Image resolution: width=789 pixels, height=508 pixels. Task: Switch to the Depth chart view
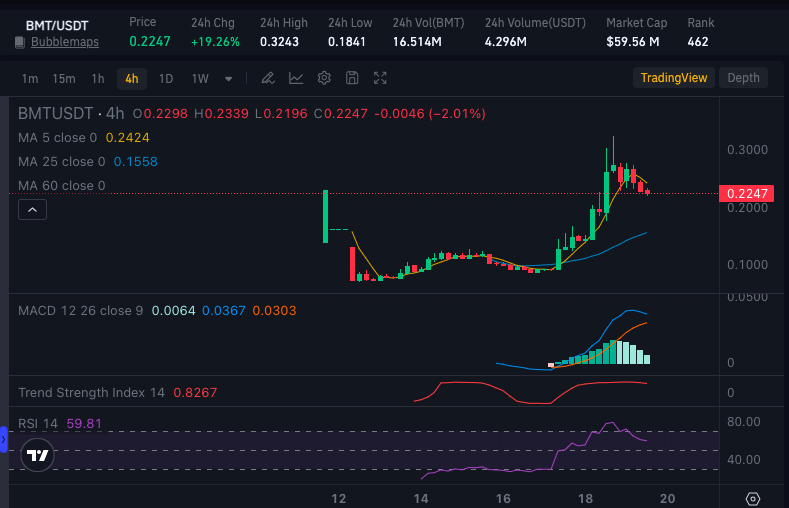pos(743,78)
